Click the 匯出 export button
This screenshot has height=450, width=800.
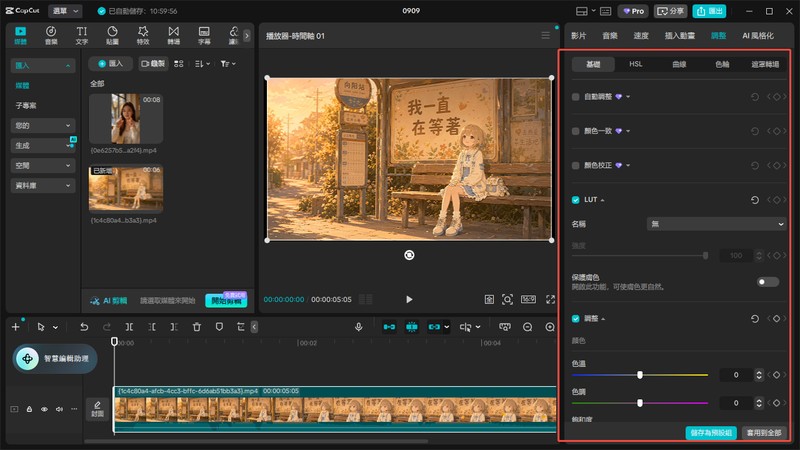709,11
